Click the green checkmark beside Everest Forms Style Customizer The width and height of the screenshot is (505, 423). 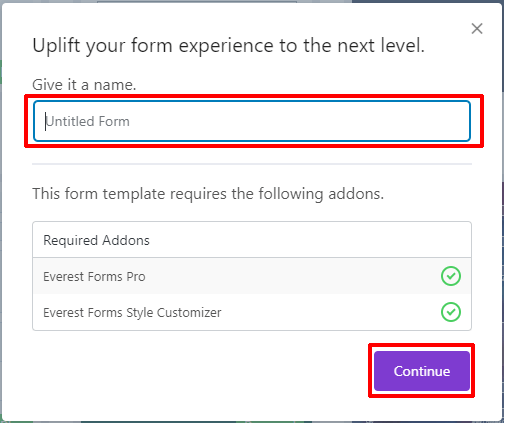[x=451, y=312]
